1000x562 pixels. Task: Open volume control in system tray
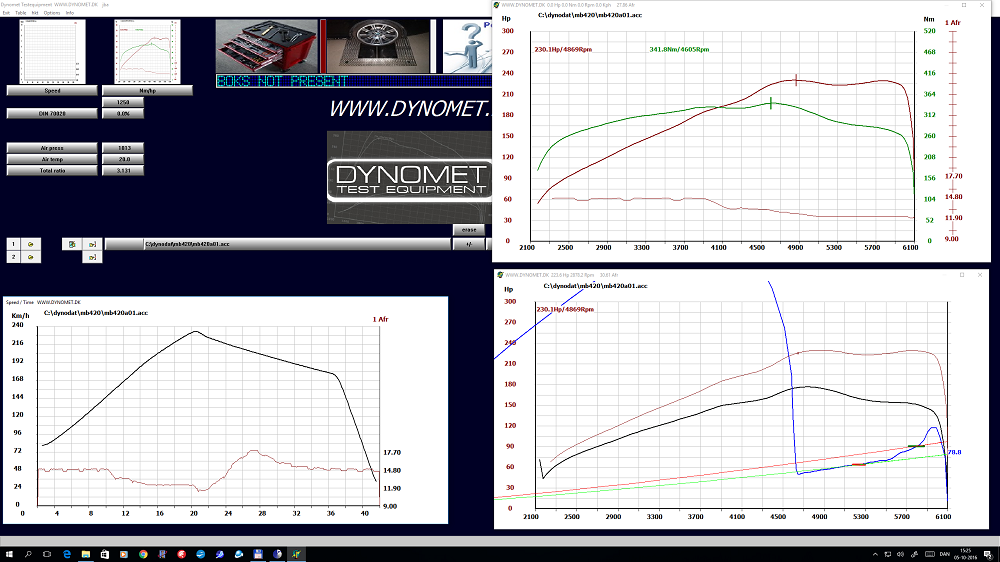(901, 554)
